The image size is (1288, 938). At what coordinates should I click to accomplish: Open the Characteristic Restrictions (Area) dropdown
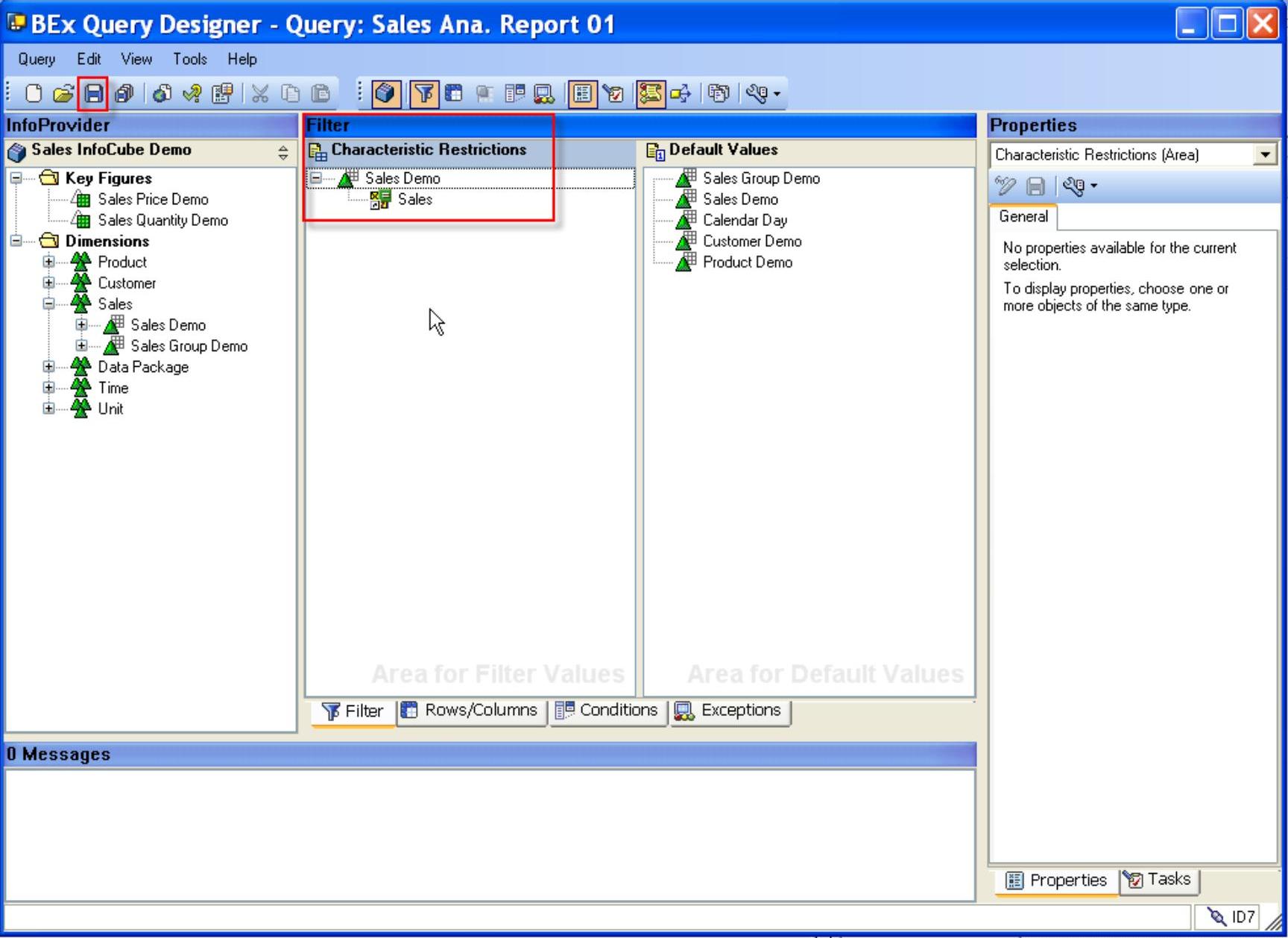coord(1265,155)
